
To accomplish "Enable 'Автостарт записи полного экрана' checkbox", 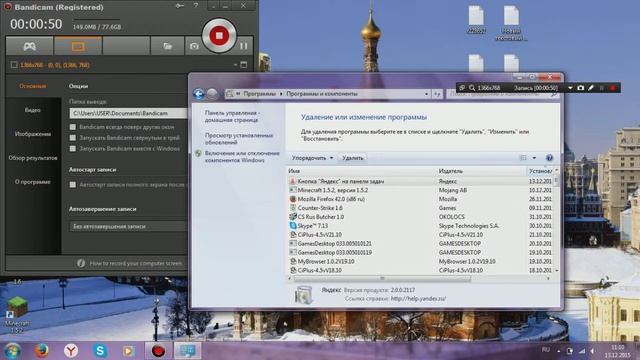I will [x=73, y=184].
